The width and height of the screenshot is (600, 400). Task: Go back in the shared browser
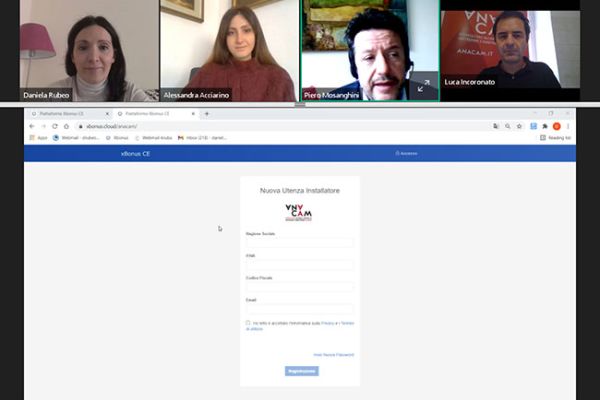pyautogui.click(x=32, y=126)
